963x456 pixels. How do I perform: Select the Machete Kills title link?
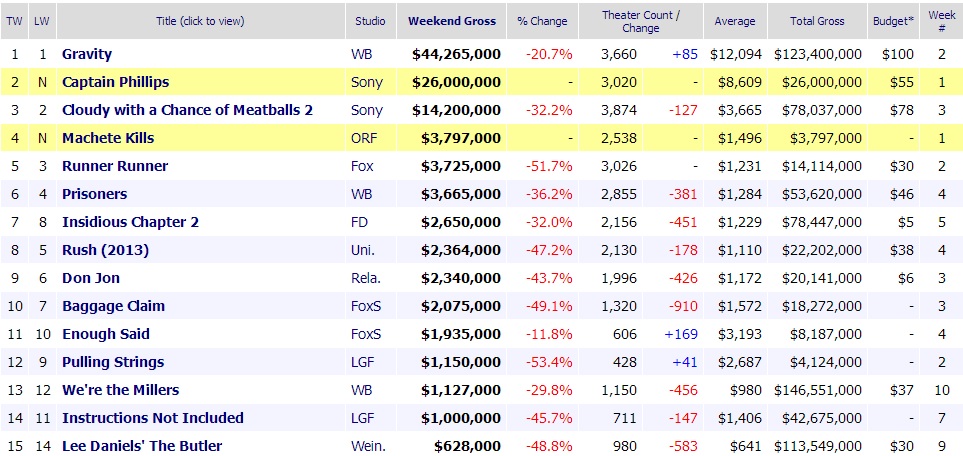coord(108,138)
